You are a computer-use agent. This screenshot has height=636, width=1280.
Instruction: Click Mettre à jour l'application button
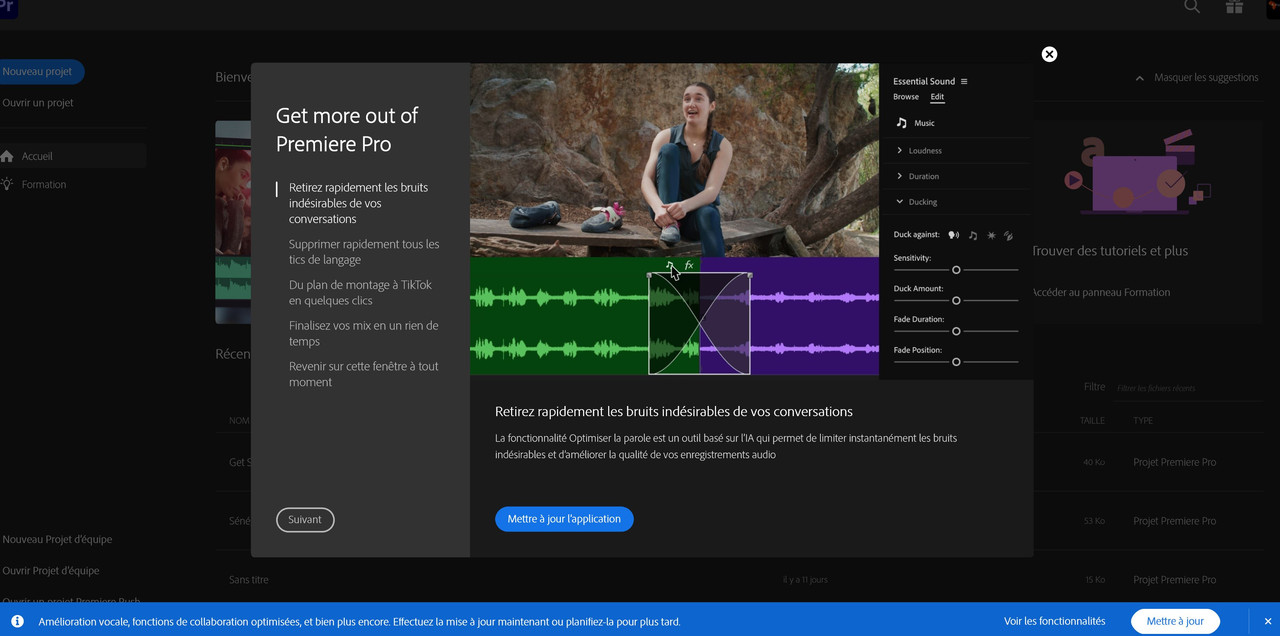[564, 519]
